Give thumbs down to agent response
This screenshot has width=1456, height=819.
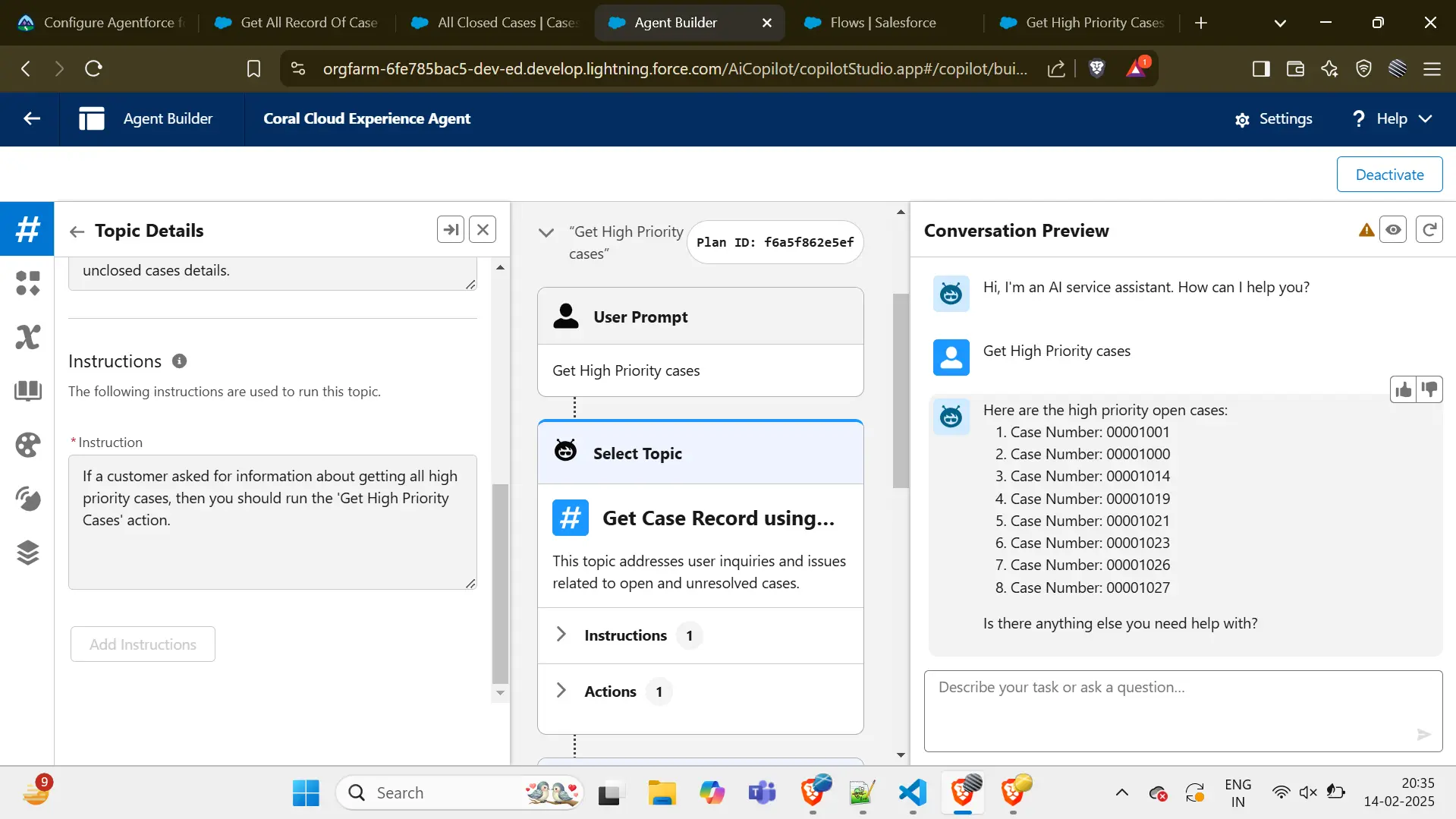(1429, 389)
